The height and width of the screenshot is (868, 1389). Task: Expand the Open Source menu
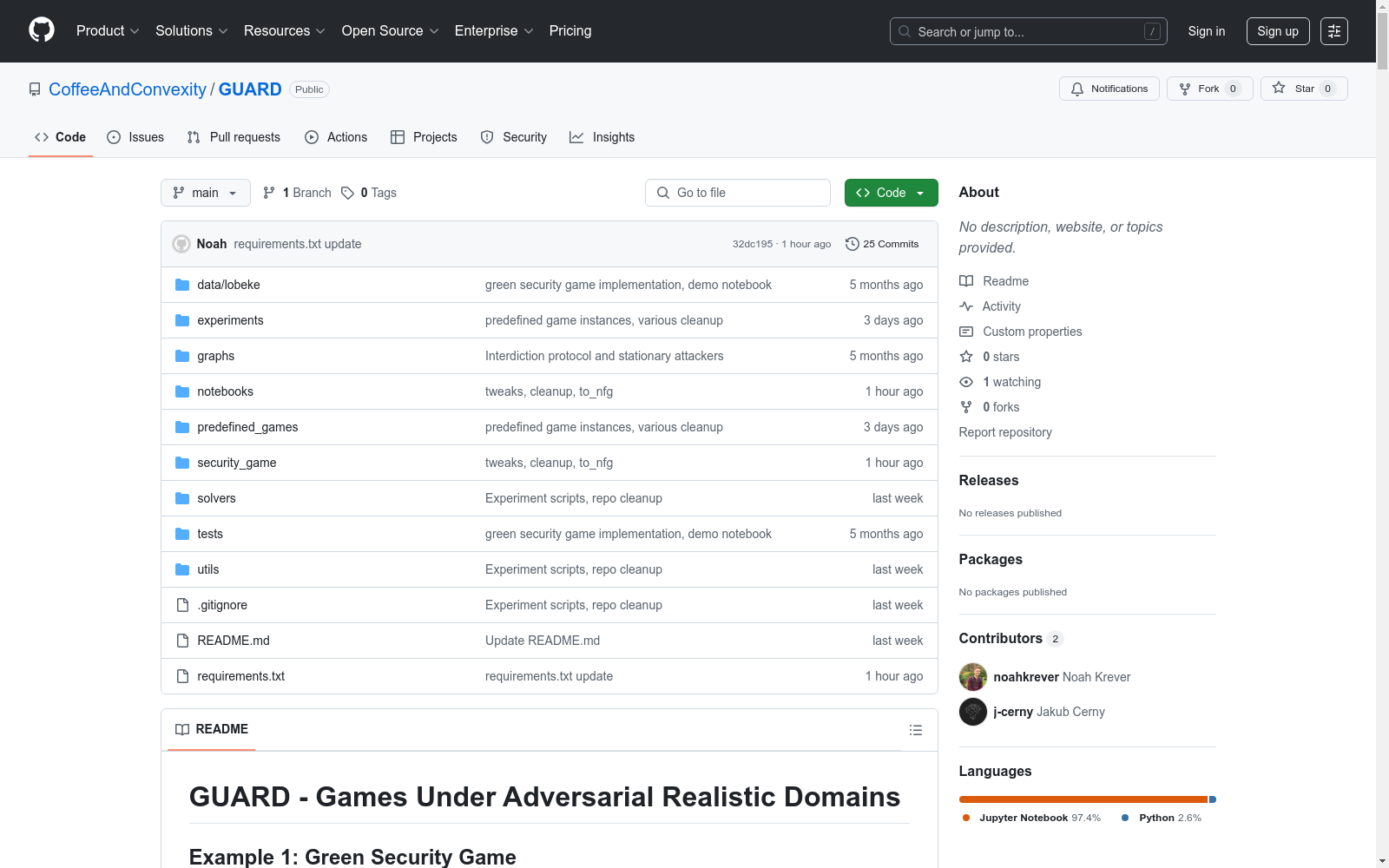pos(391,31)
